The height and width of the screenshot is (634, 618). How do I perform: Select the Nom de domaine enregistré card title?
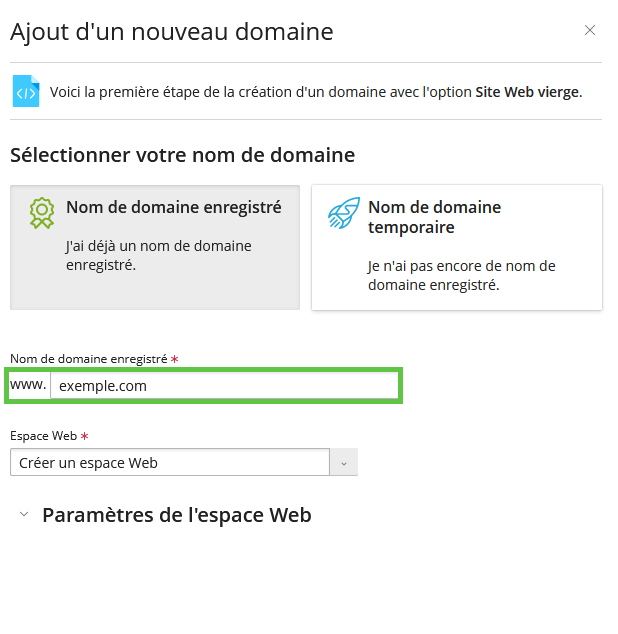point(174,207)
